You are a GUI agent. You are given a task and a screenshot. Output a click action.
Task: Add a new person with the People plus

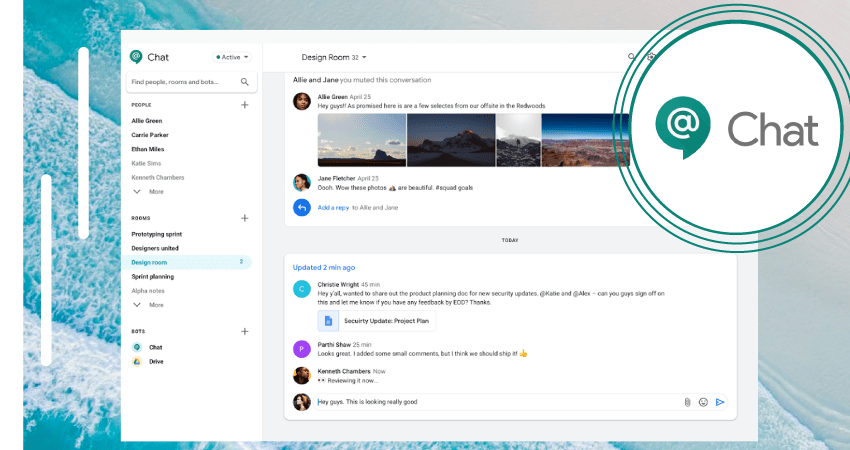click(x=245, y=105)
